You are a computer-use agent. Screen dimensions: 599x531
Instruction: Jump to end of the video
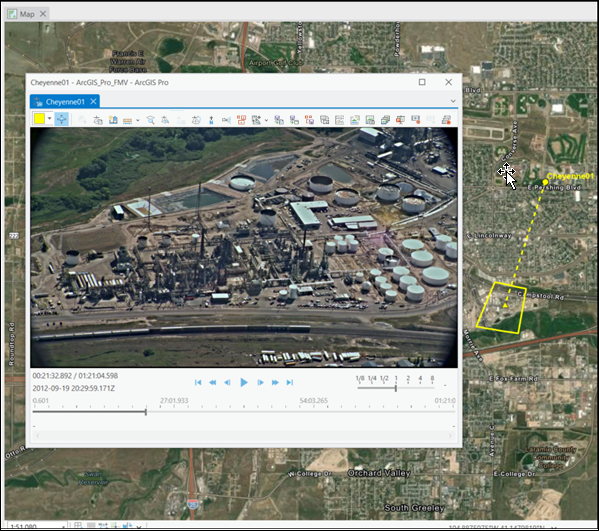click(290, 382)
